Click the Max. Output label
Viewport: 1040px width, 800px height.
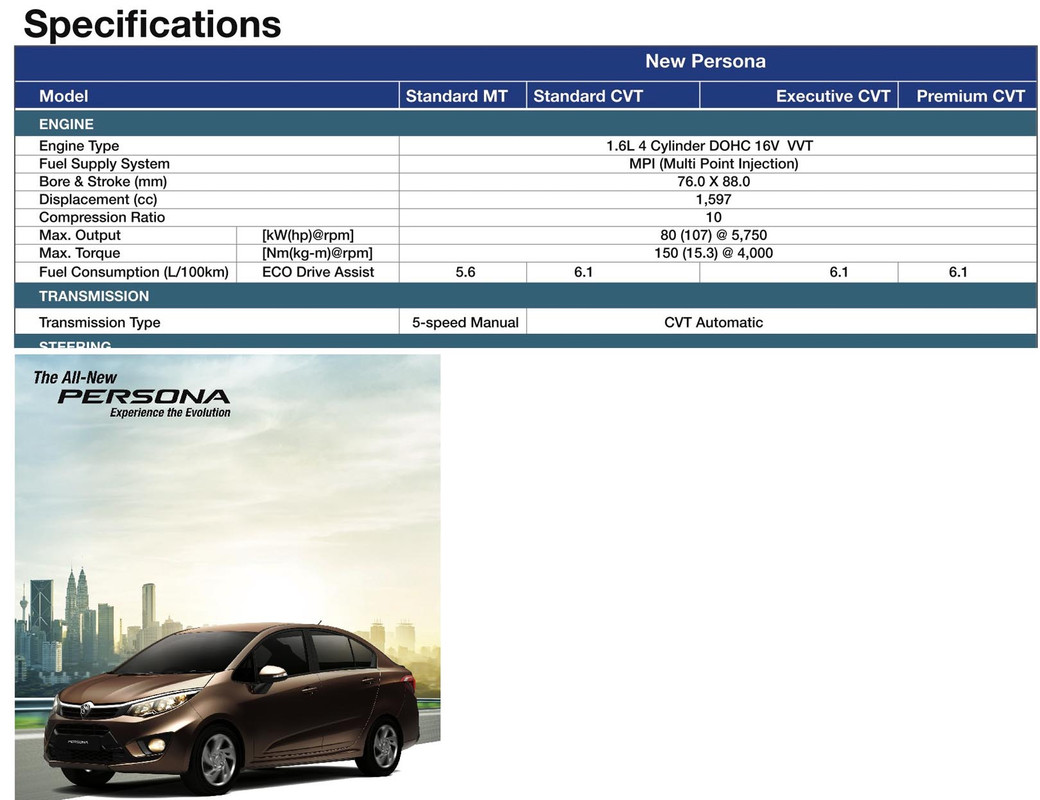80,235
